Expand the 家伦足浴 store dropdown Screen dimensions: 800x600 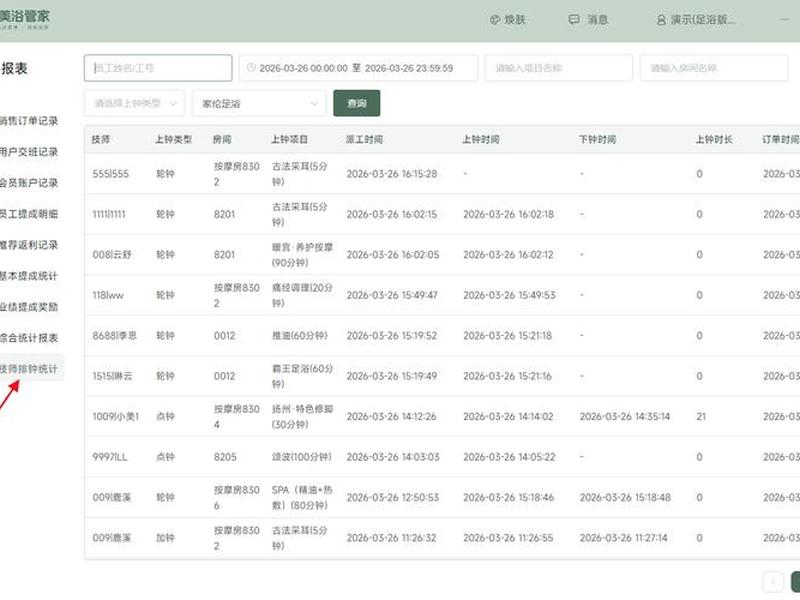point(259,104)
